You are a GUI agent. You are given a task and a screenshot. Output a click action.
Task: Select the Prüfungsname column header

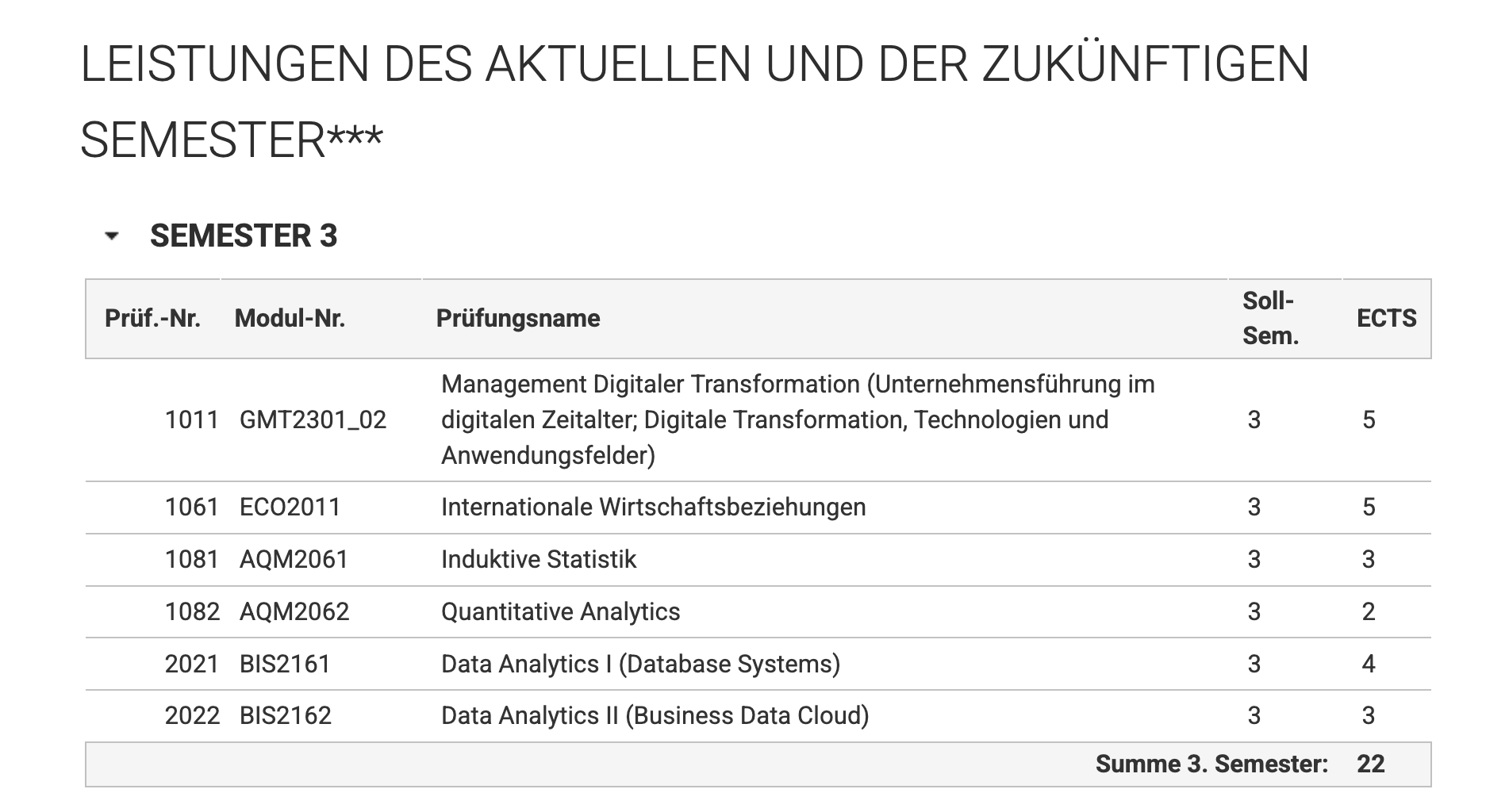[x=518, y=318]
